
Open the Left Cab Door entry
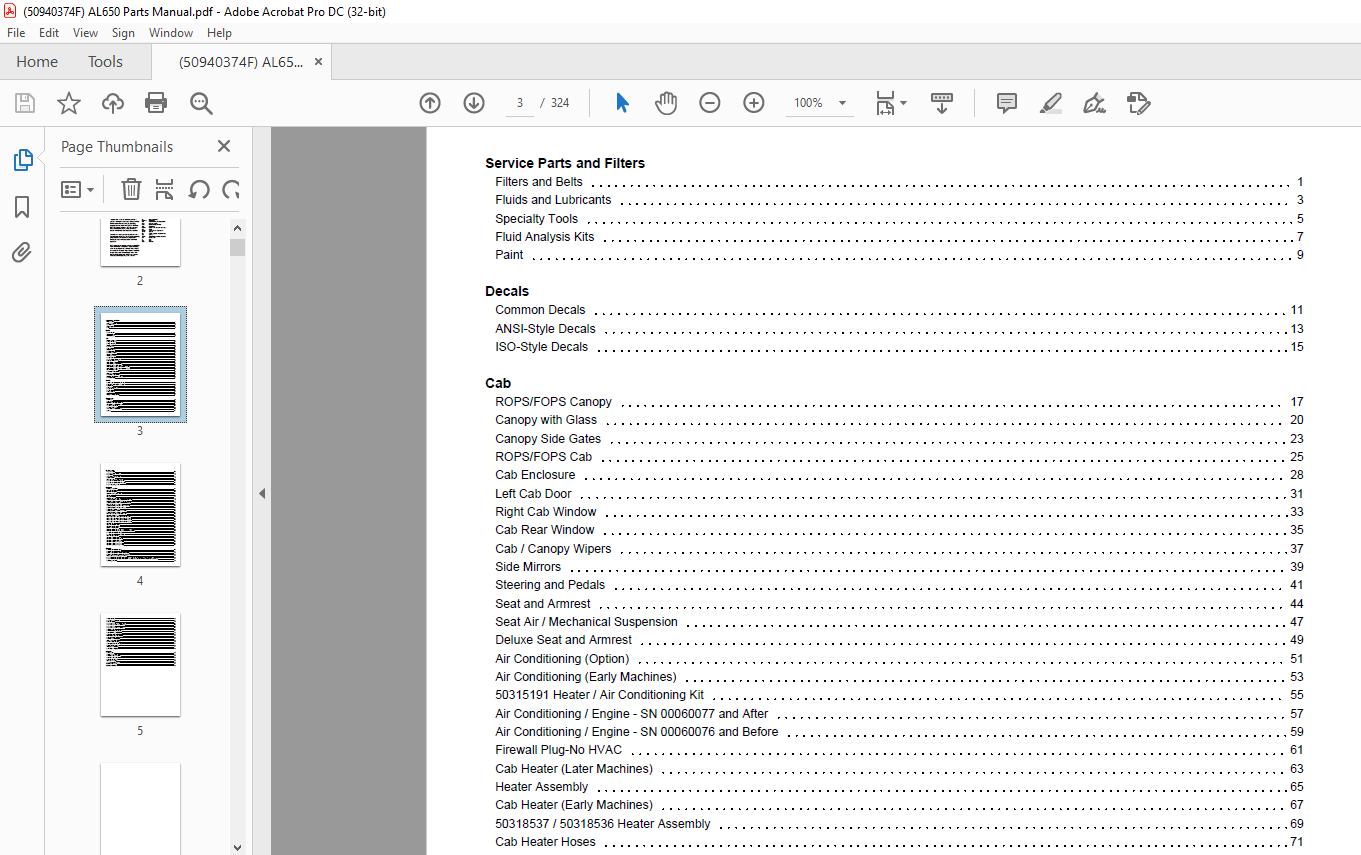(x=899, y=494)
